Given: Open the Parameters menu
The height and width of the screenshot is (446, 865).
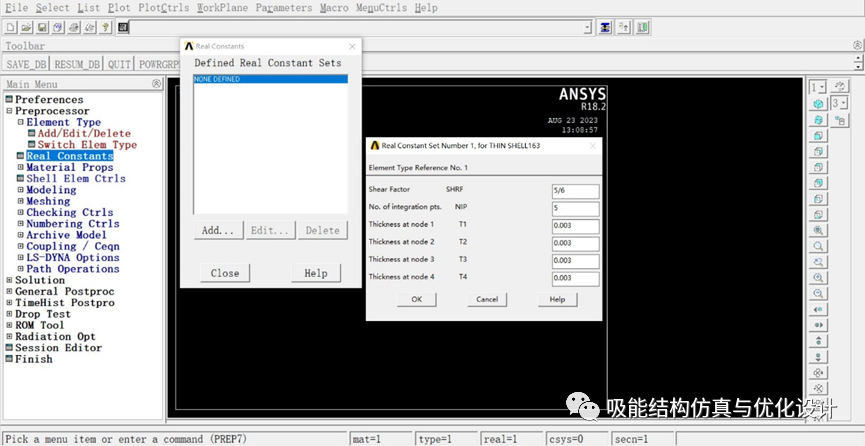Looking at the screenshot, I should click(x=284, y=8).
